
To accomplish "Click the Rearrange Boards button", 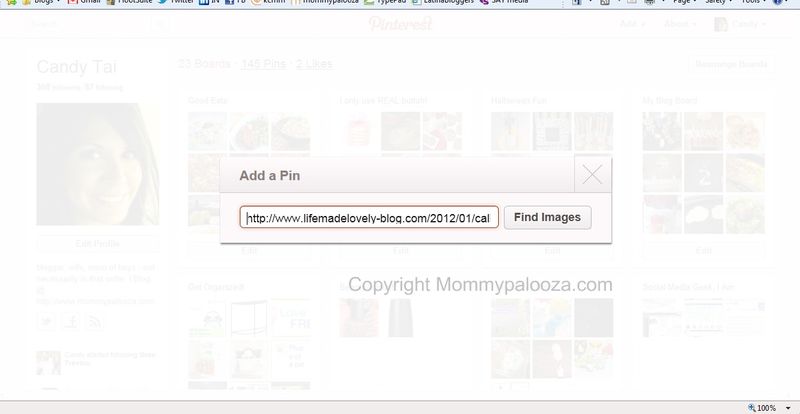I will (x=731, y=64).
